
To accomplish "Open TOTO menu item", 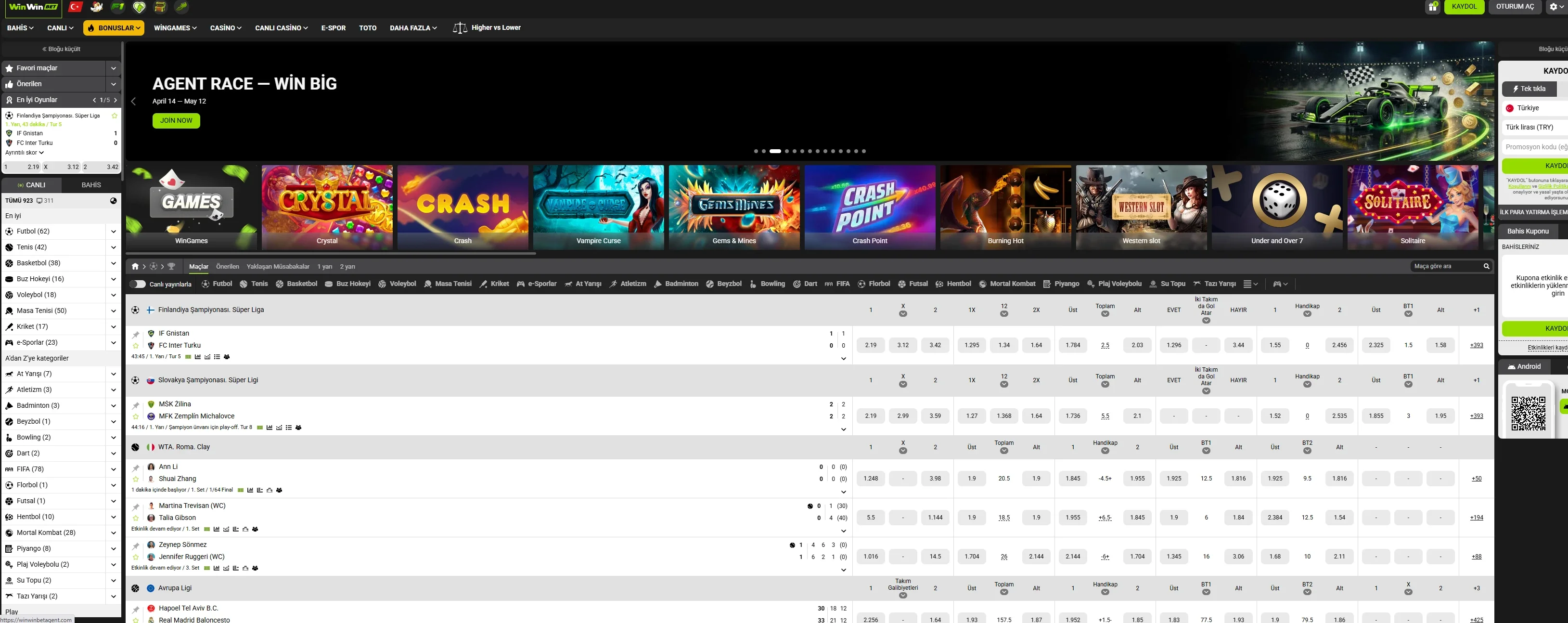I will (x=368, y=28).
